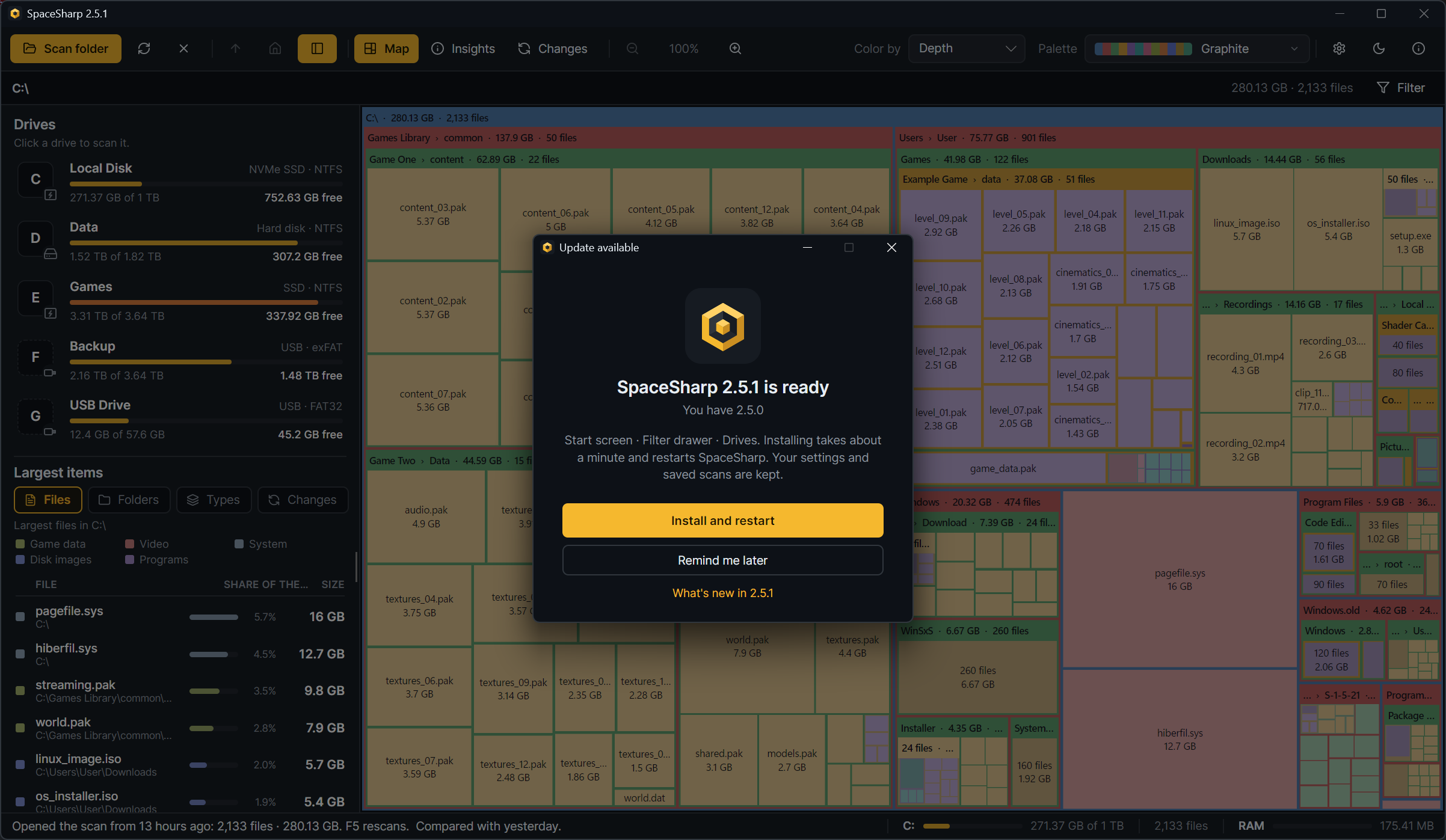
Task: Open the Graphite palette dropdown
Action: (x=1197, y=49)
